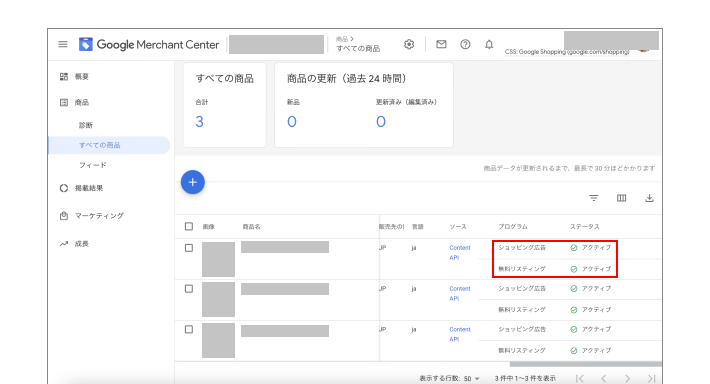Click the ステータス column header
This screenshot has width=710, height=384.
click(x=585, y=226)
